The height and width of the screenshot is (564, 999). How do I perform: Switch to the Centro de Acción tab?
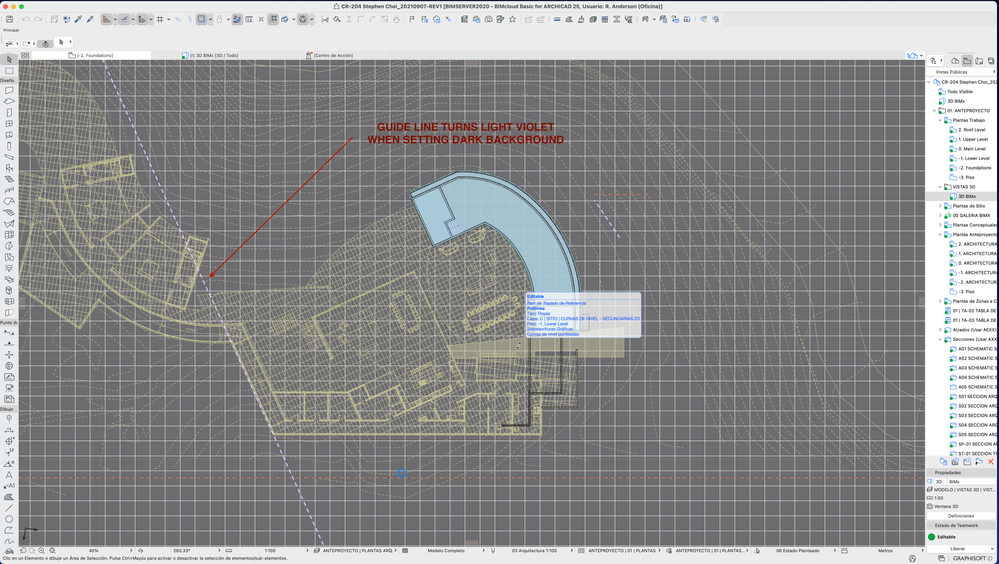333,56
